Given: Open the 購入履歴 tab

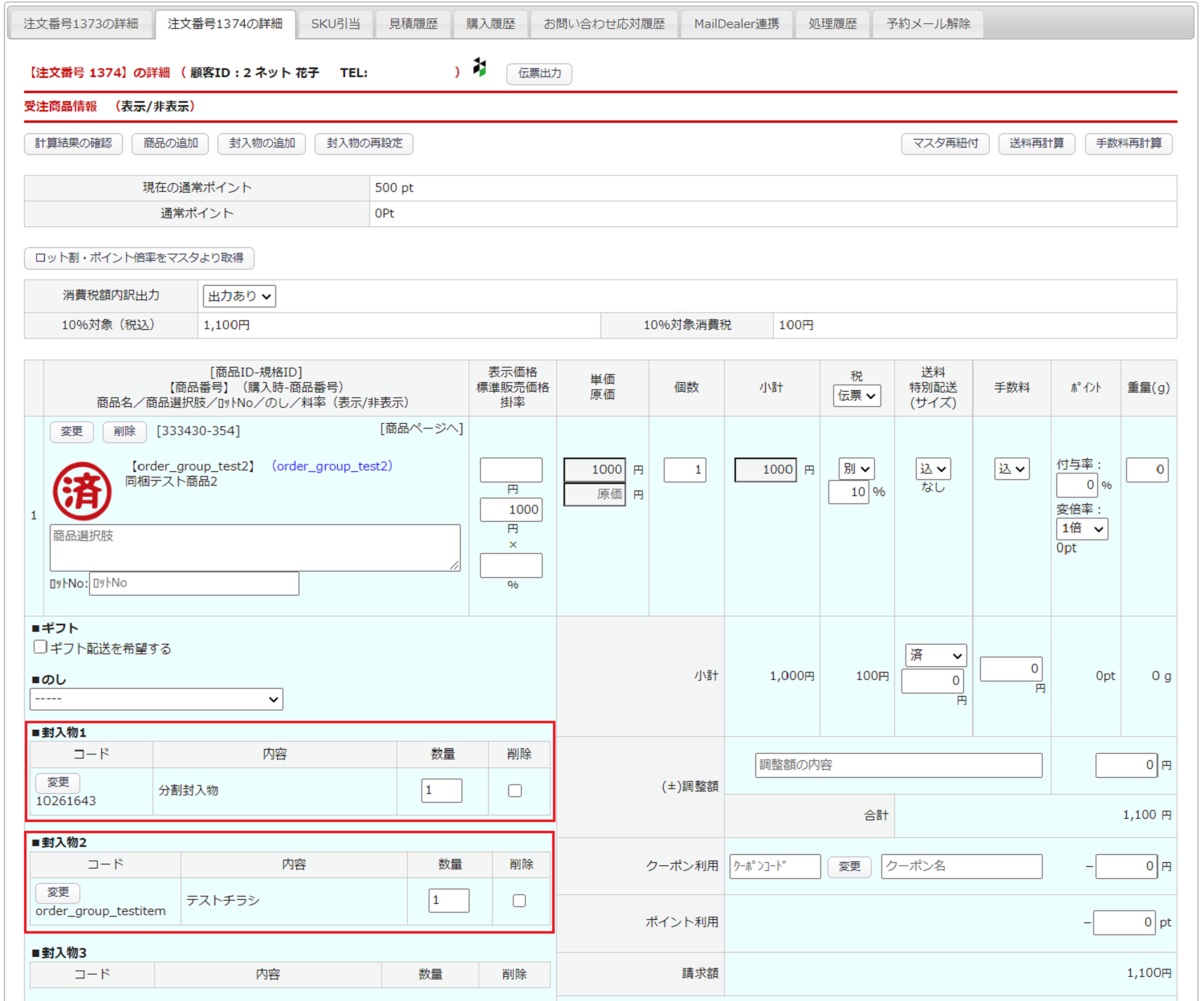Looking at the screenshot, I should [x=490, y=24].
